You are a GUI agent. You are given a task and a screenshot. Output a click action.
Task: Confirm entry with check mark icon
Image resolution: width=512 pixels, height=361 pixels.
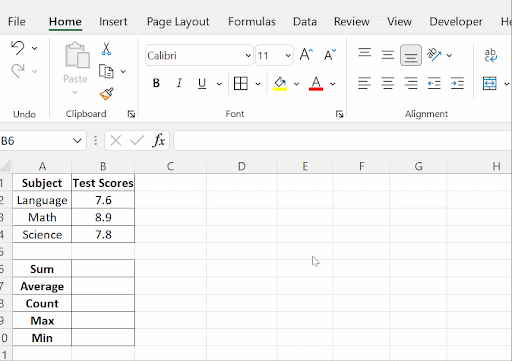137,141
